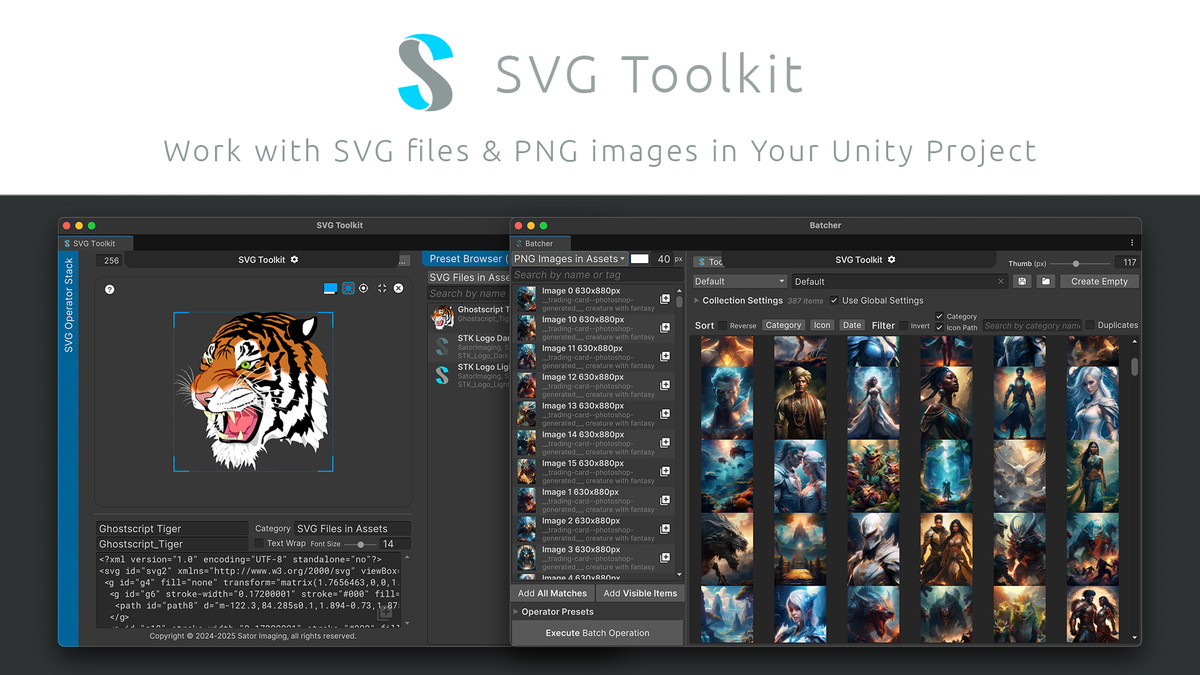Screen dimensions: 1200x675
Task: Uncheck the Icon Path filter checkbox
Action: coord(939,328)
